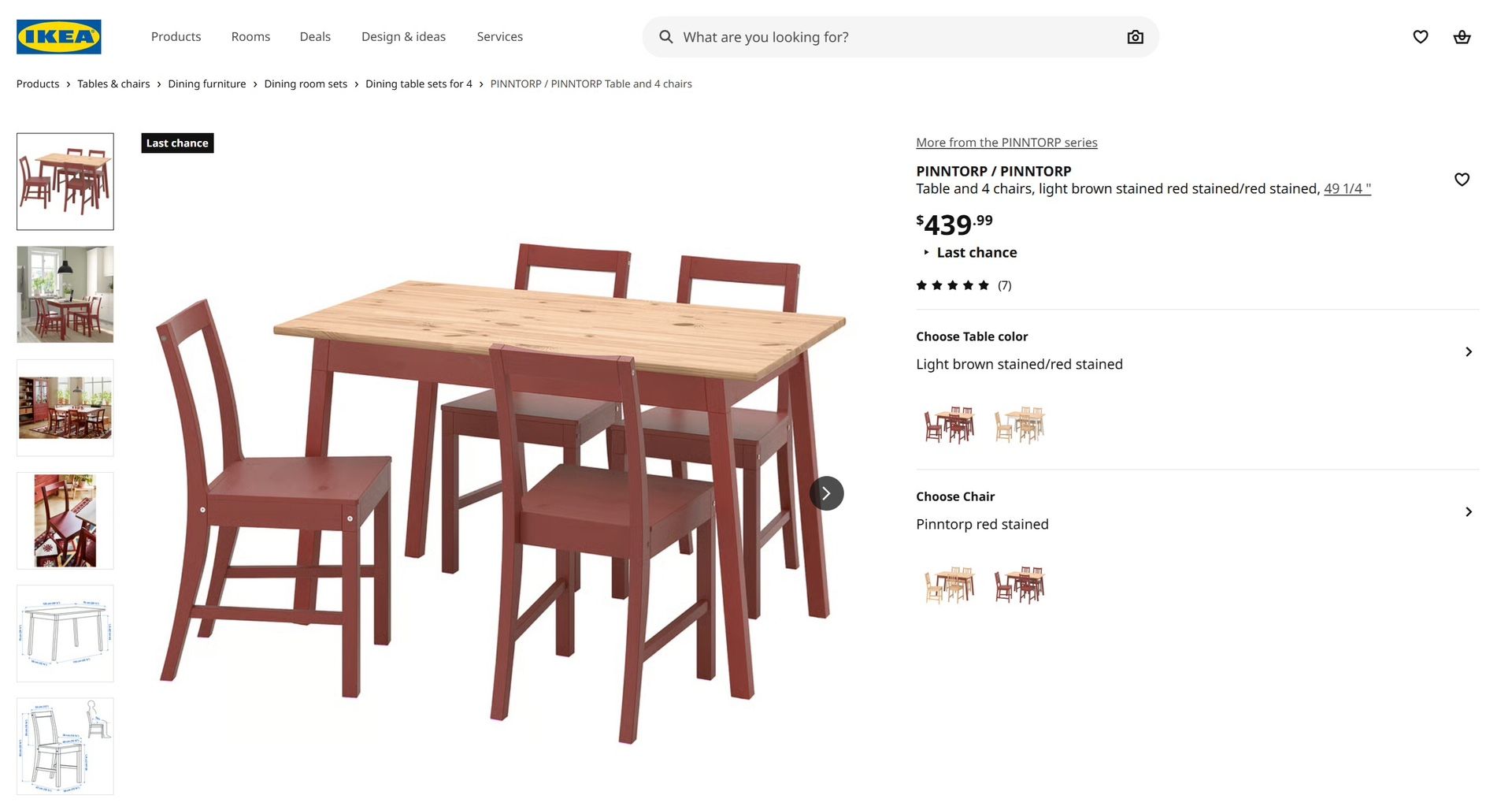Expand Choose Table color chevron
1512x810 pixels.
[1468, 351]
